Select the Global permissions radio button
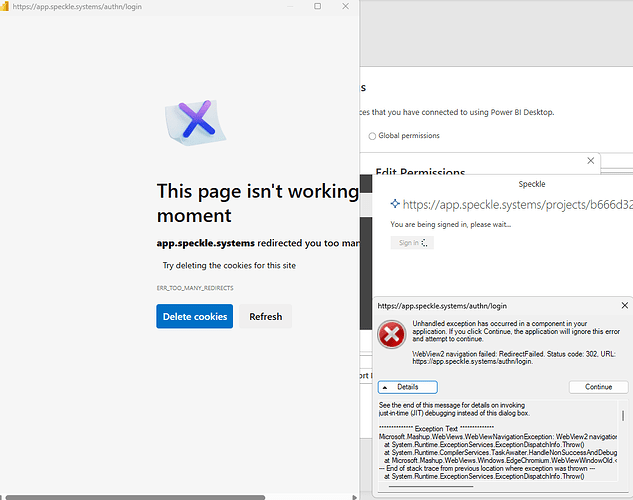Screen dimensions: 633x500 [x=372, y=136]
